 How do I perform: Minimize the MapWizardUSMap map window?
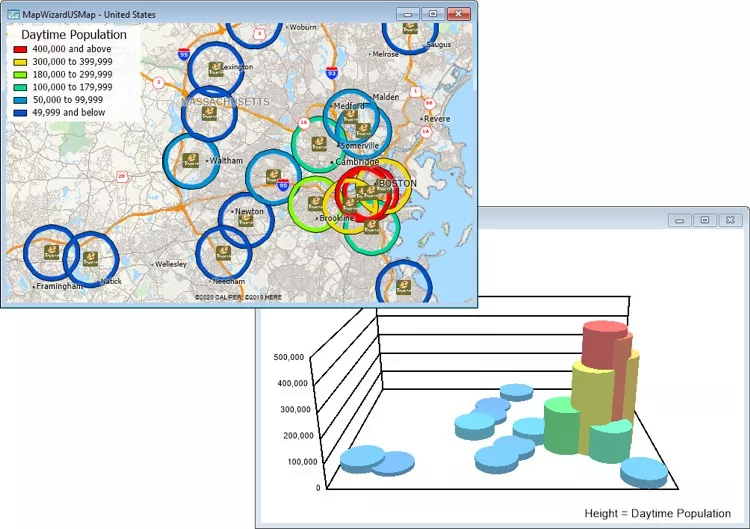click(408, 14)
